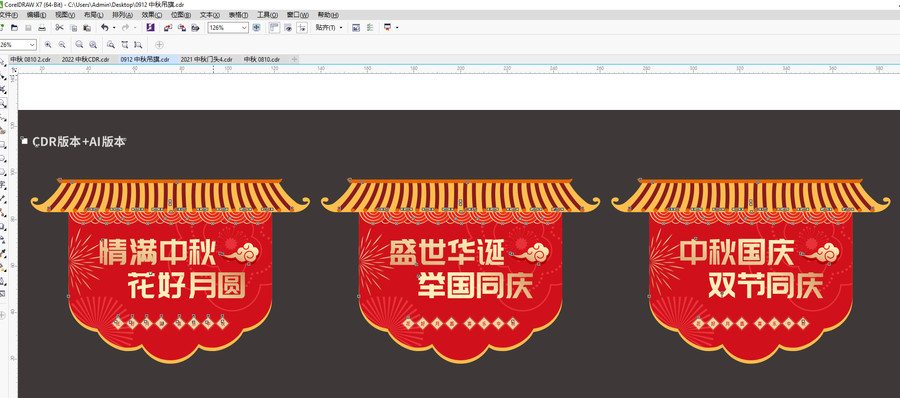This screenshot has width=900, height=398.
Task: Open the 布局(L) menu
Action: point(94,15)
